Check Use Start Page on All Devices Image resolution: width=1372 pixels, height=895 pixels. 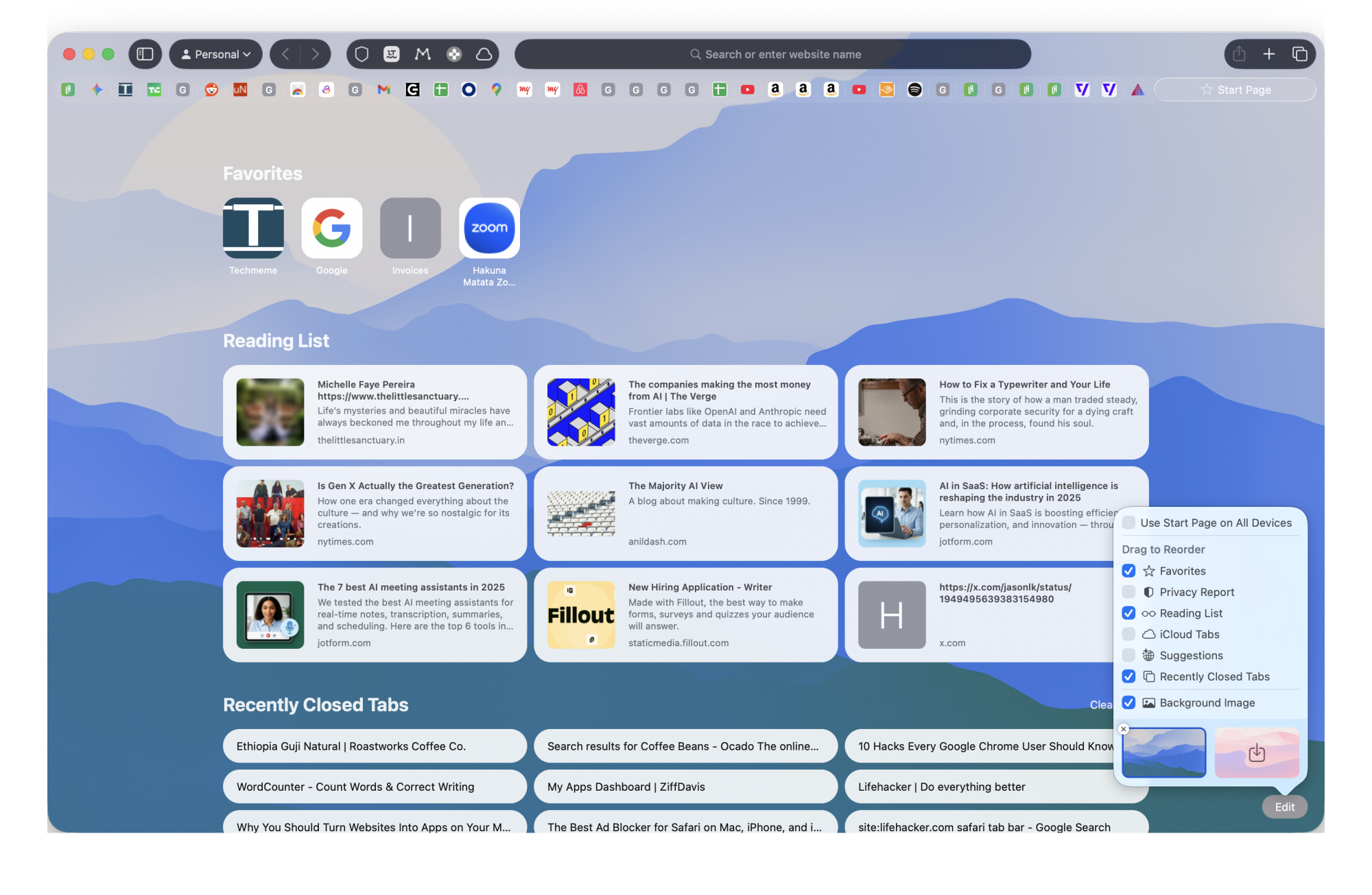click(1127, 522)
